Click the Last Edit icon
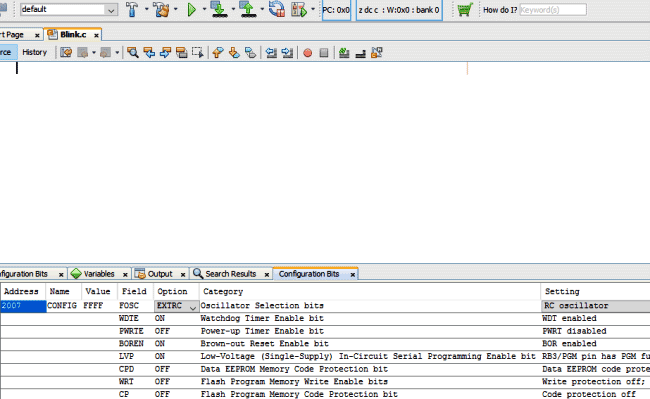Screen dimensions: 650x399 pos(66,53)
